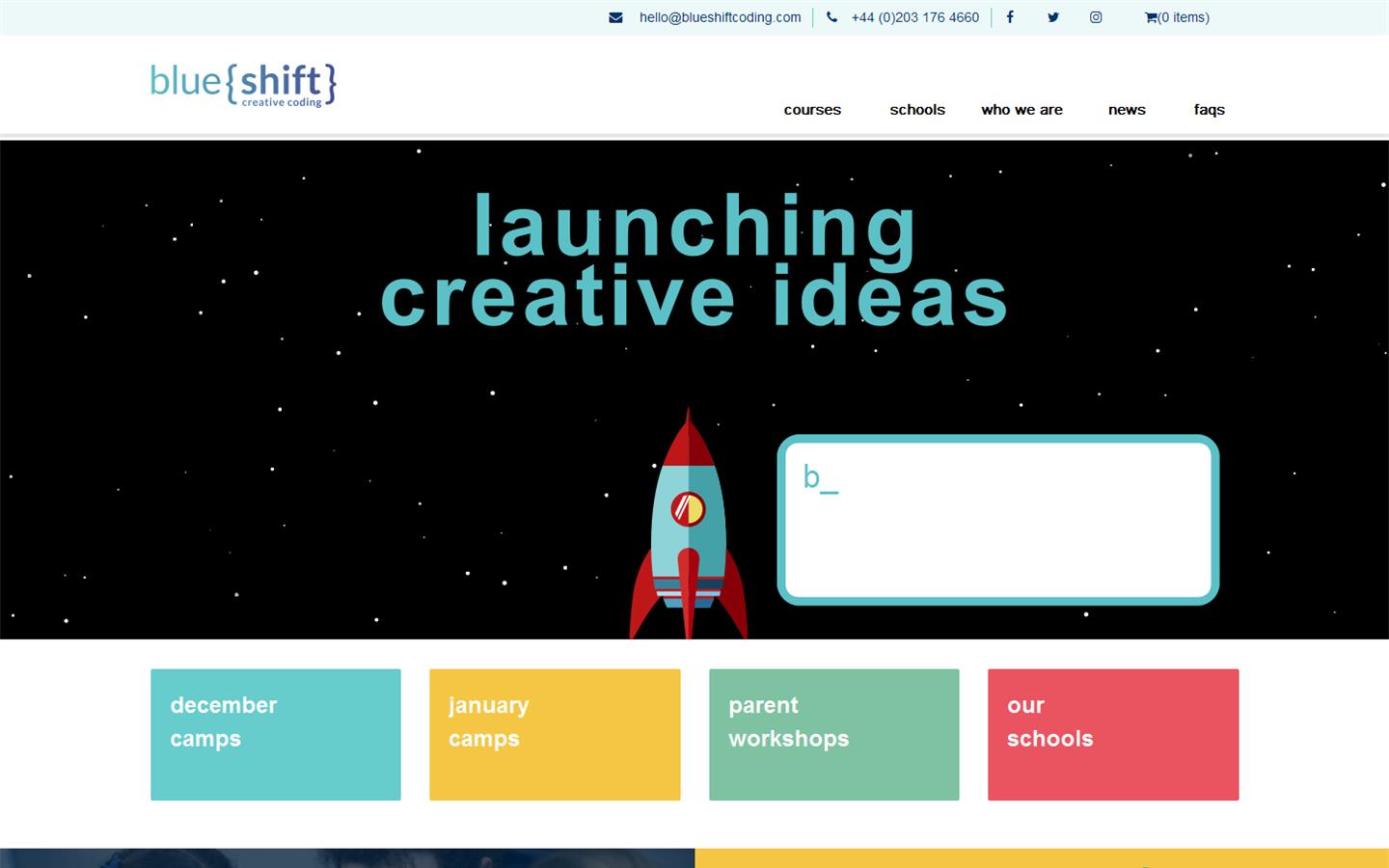Screen dimensions: 1389x868
Task: Expand the schools navigation menu
Action: (x=917, y=110)
